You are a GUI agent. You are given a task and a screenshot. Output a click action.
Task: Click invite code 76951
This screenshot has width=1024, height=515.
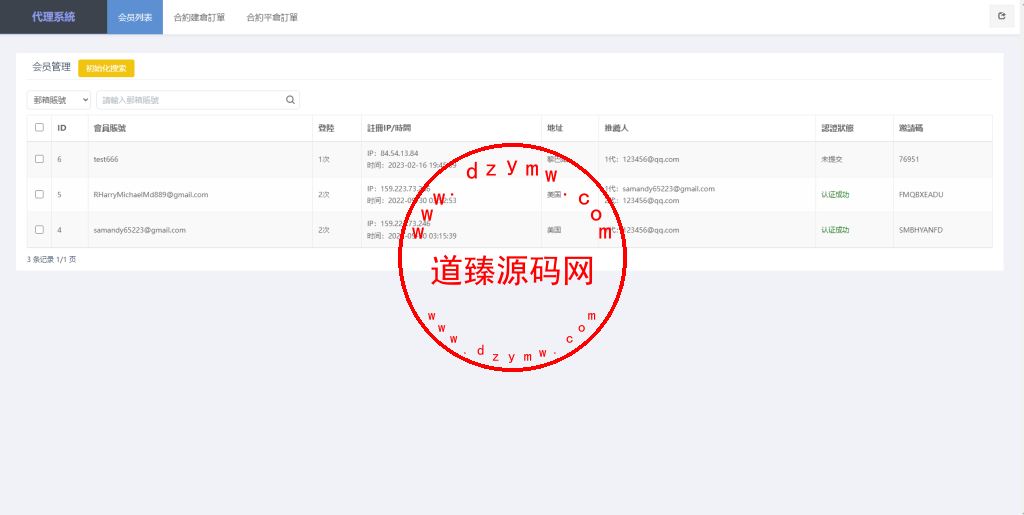(x=909, y=159)
